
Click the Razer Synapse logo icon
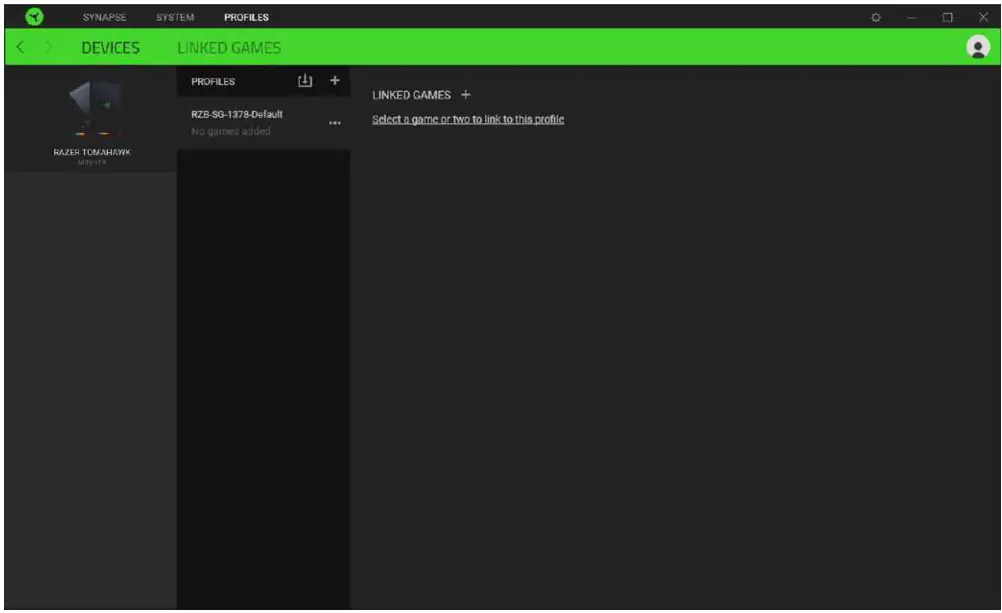(35, 17)
